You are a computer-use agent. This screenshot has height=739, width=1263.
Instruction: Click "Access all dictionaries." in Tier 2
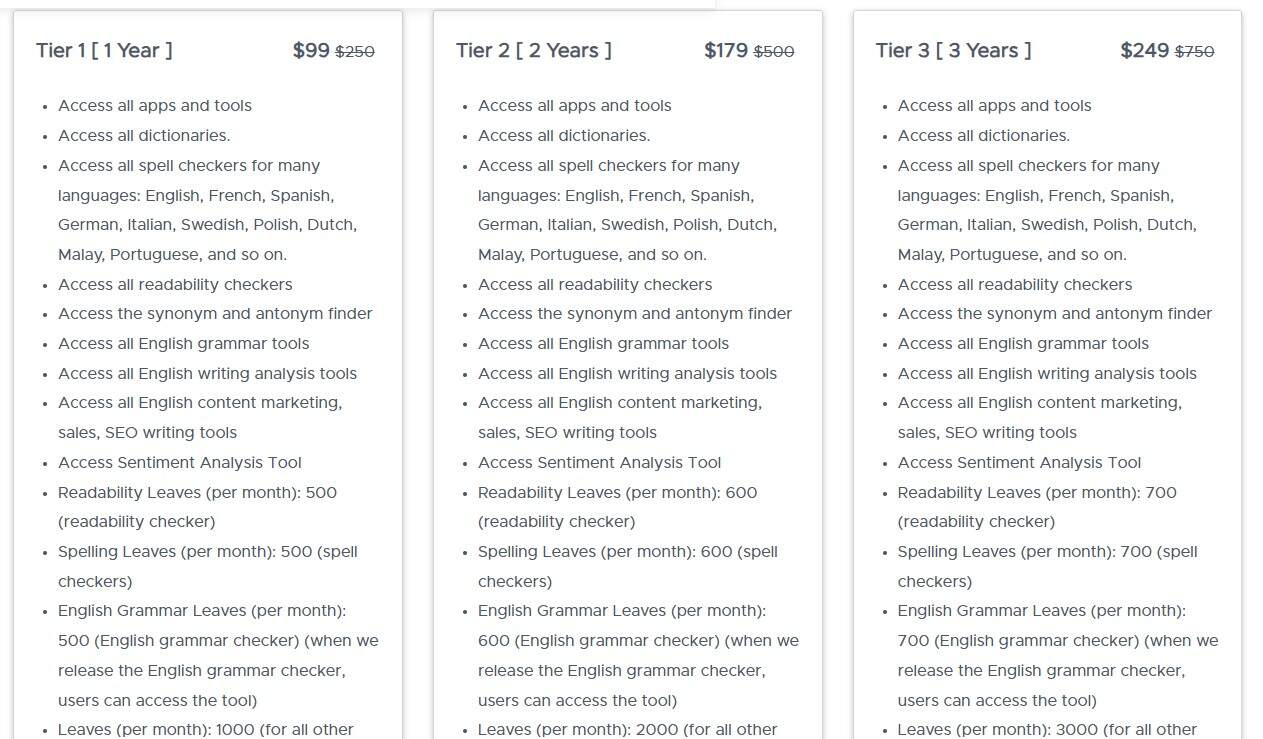click(564, 135)
